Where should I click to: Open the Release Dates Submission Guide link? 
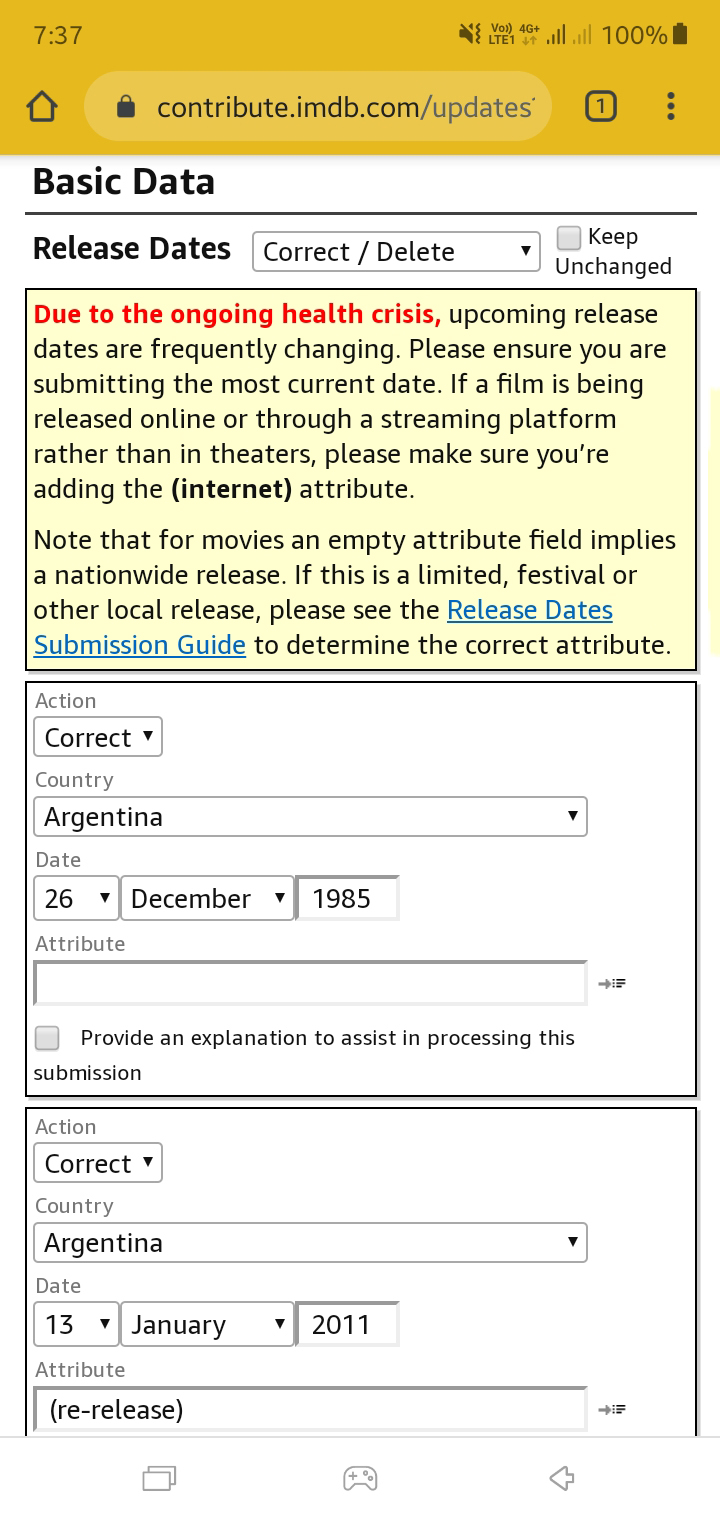(323, 627)
